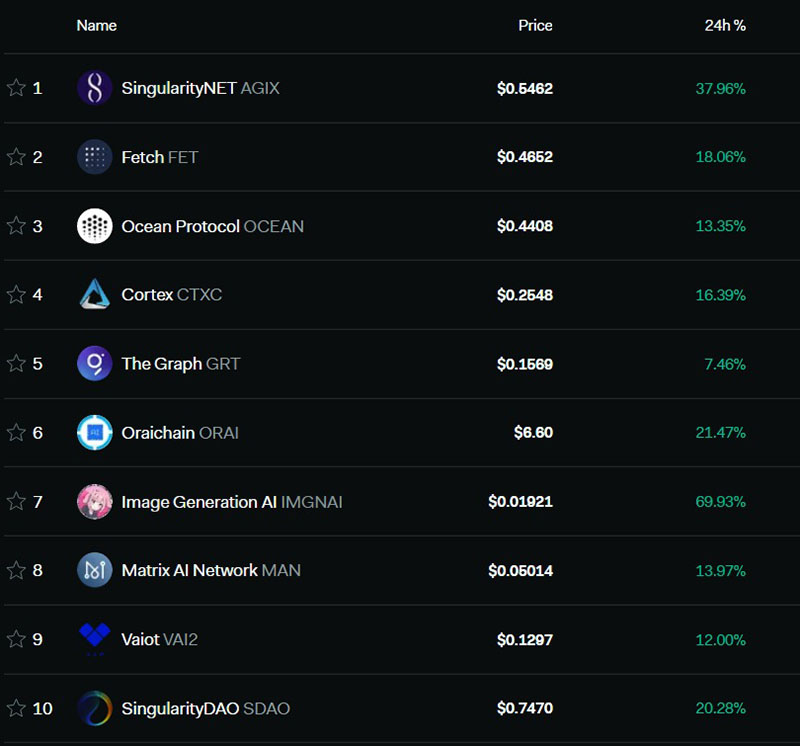
Task: Sort by the Price column header
Action: coord(535,25)
